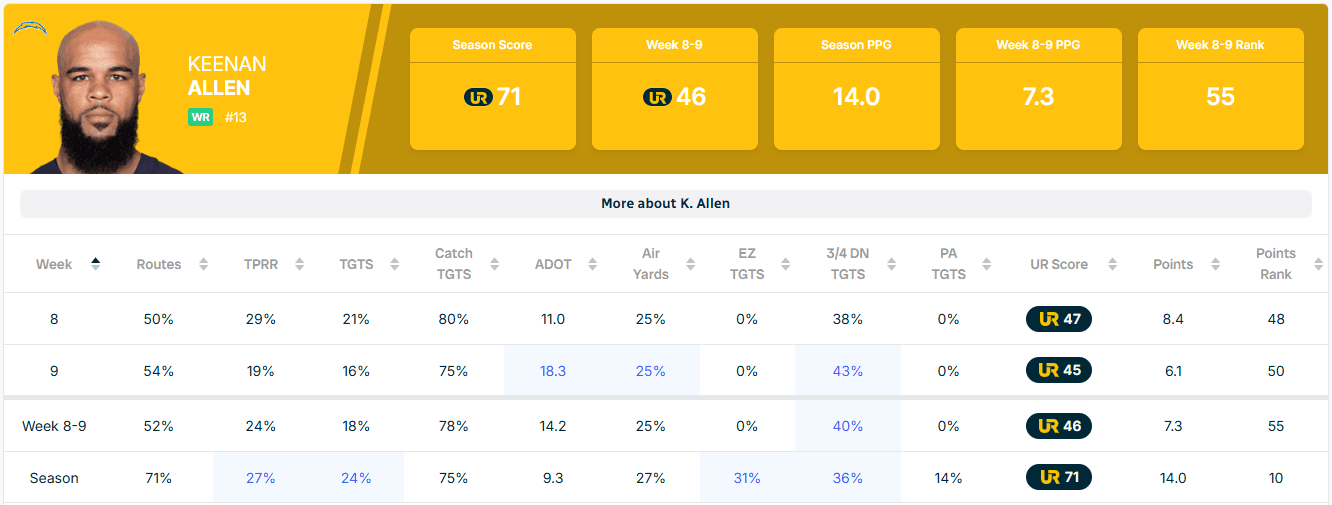Sort by TPRR column arrows
1332x505 pixels.
pyautogui.click(x=297, y=264)
